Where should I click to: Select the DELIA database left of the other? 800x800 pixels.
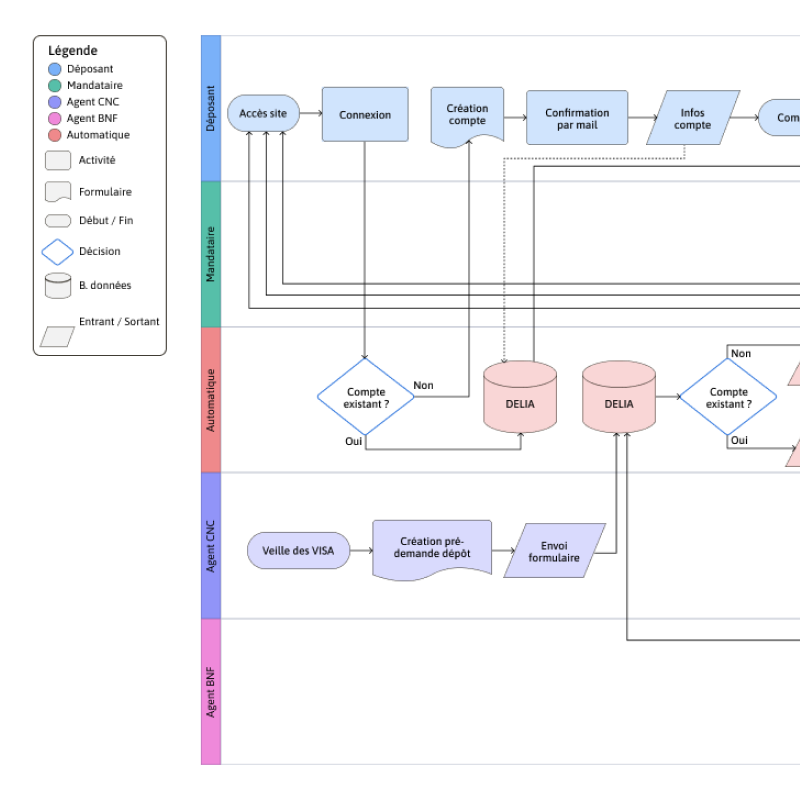pyautogui.click(x=520, y=397)
